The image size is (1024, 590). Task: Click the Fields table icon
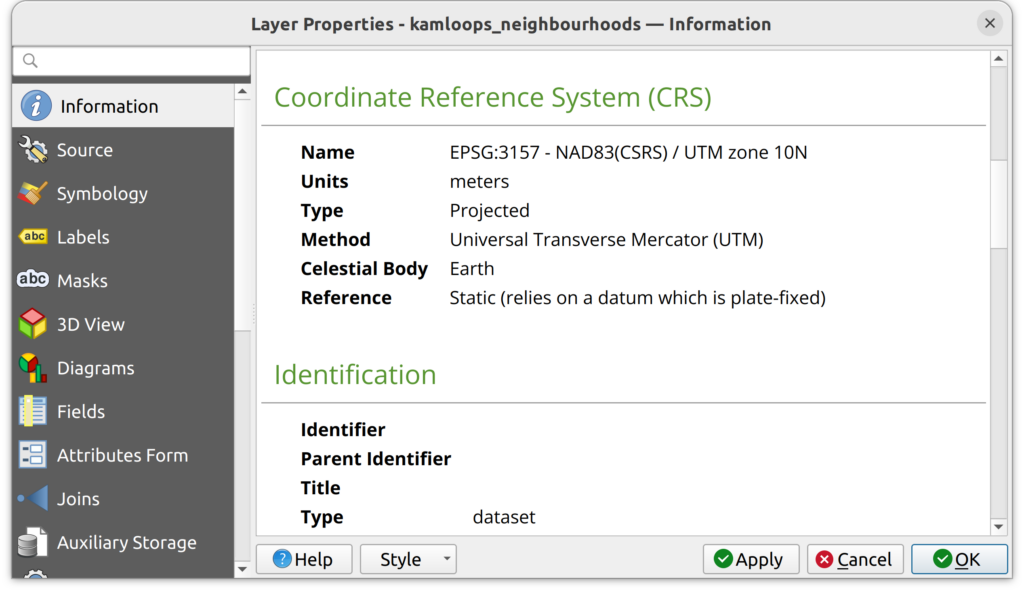point(33,411)
